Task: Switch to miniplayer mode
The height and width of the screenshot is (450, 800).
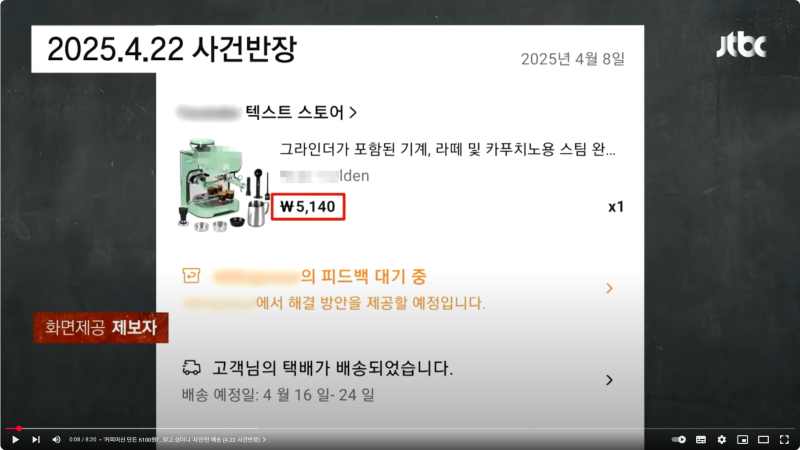Action: (x=742, y=439)
